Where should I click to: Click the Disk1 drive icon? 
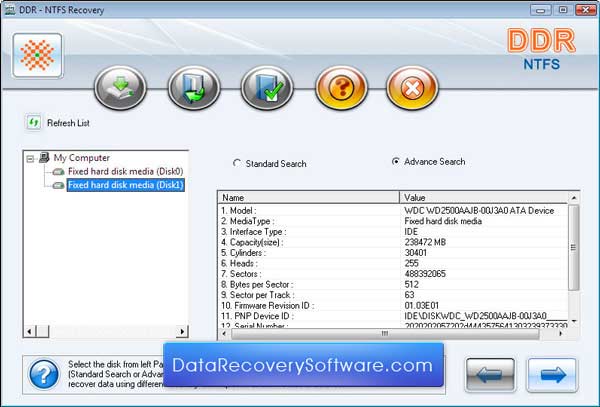(x=58, y=185)
